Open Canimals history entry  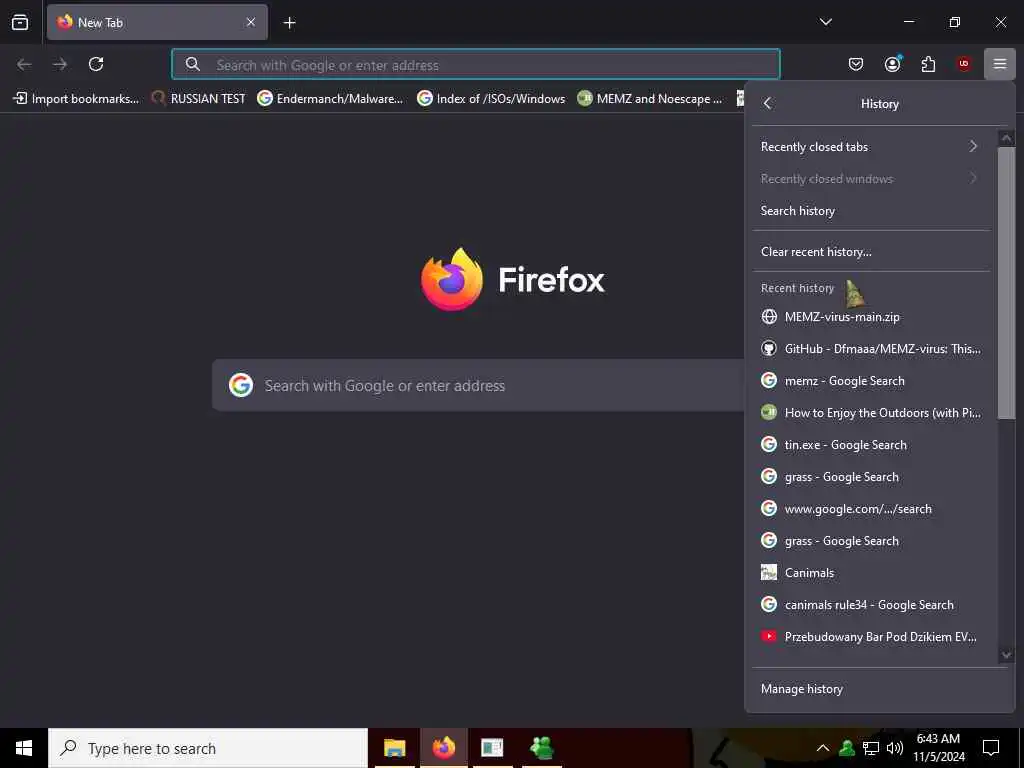[871, 573]
